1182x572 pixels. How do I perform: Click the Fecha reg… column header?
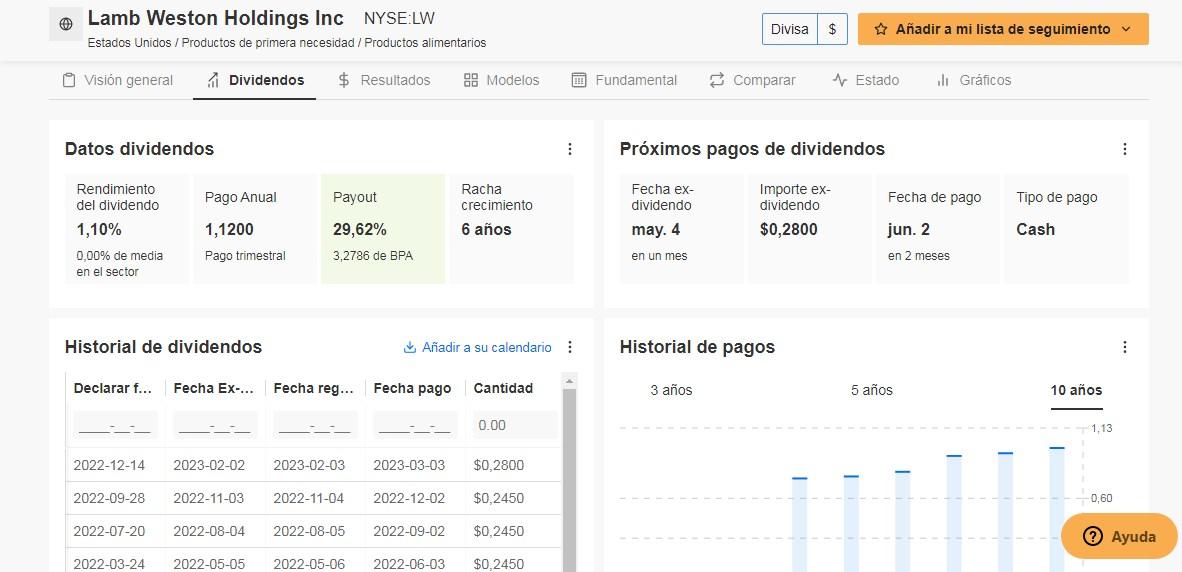[x=315, y=388]
